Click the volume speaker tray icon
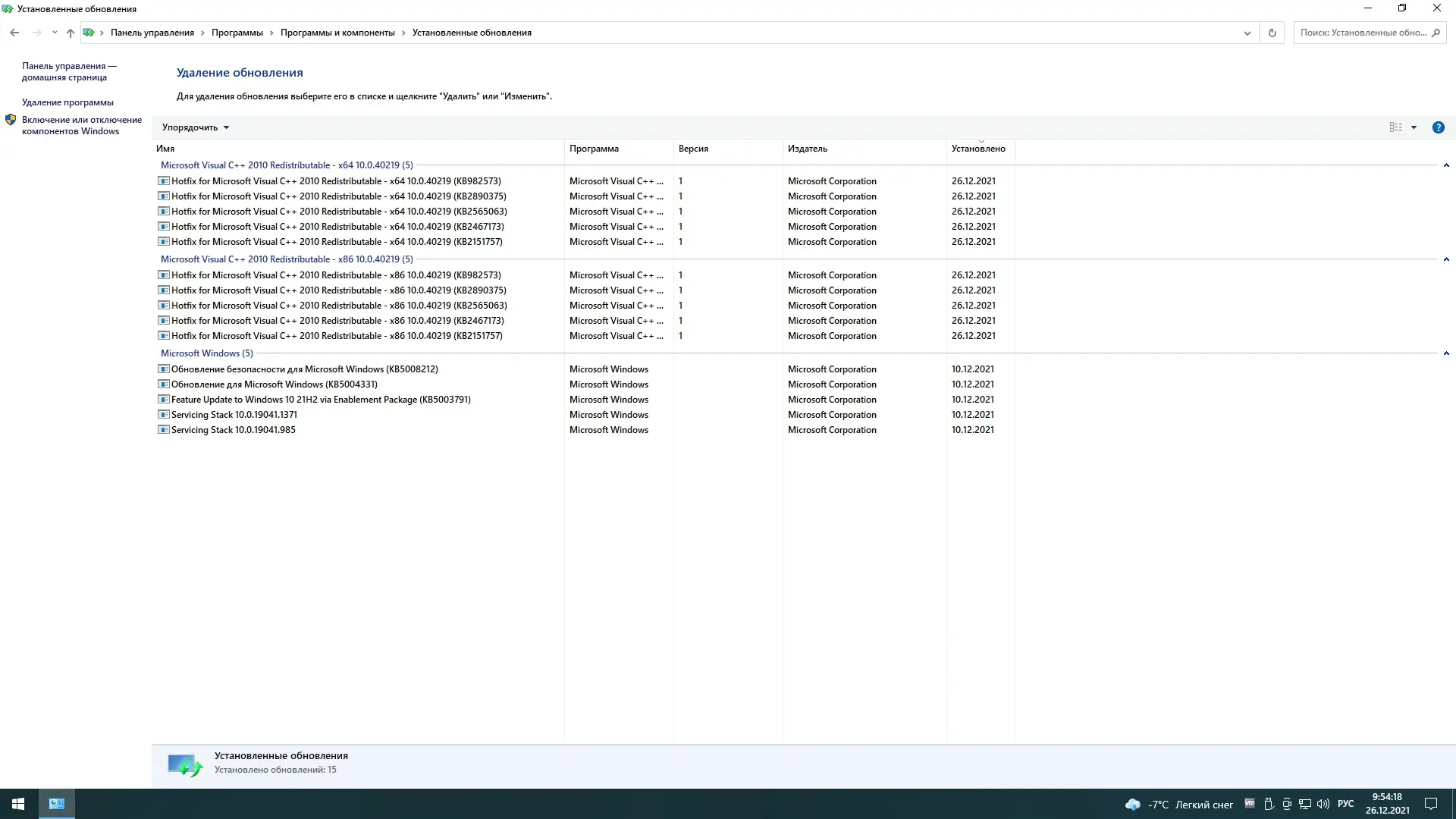Screen dimensions: 1456x819 [x=1323, y=804]
